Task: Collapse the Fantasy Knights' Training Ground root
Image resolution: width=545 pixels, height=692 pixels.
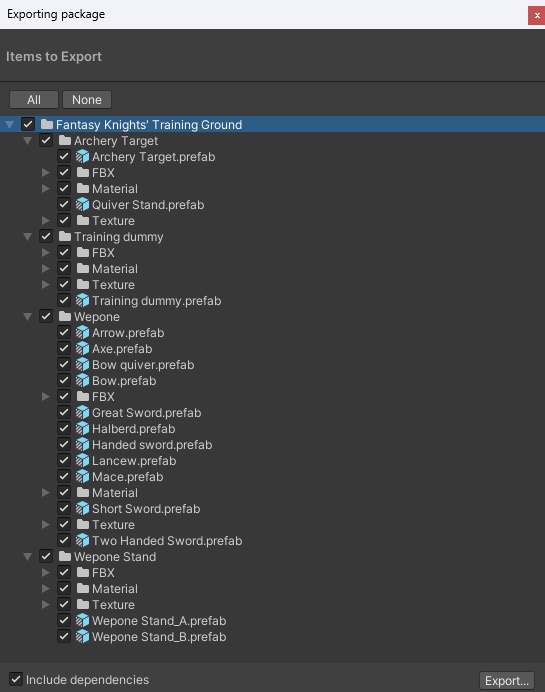Action: tap(9, 125)
